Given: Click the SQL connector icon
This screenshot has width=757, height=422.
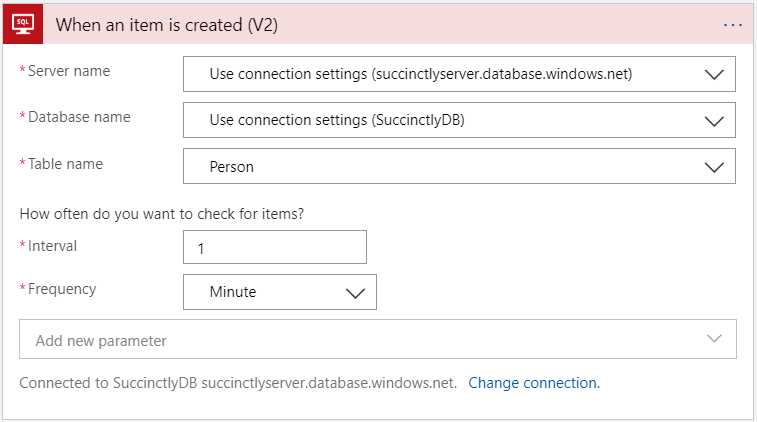Looking at the screenshot, I should pos(23,24).
